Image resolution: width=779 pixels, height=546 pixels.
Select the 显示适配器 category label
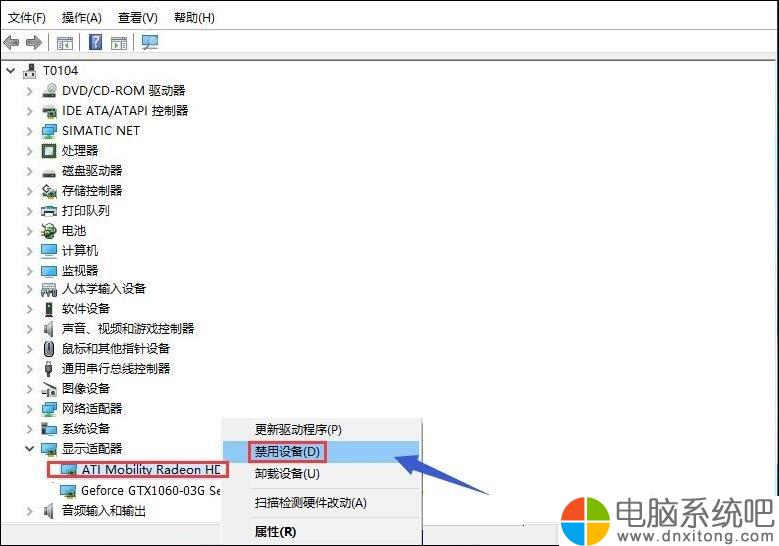click(92, 449)
